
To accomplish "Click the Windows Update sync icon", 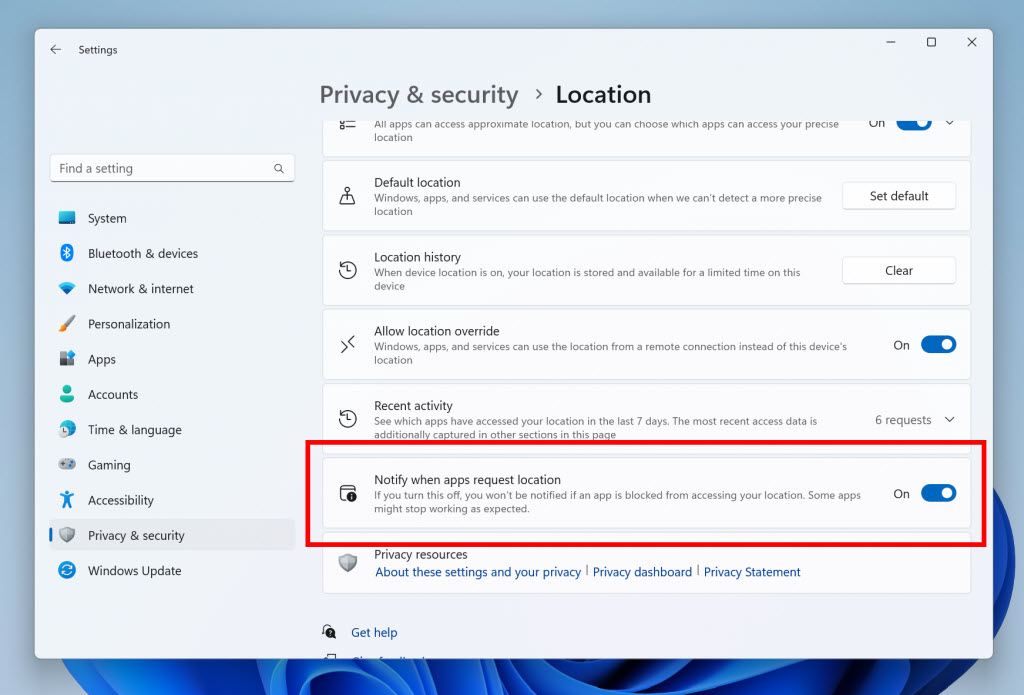I will click(67, 571).
